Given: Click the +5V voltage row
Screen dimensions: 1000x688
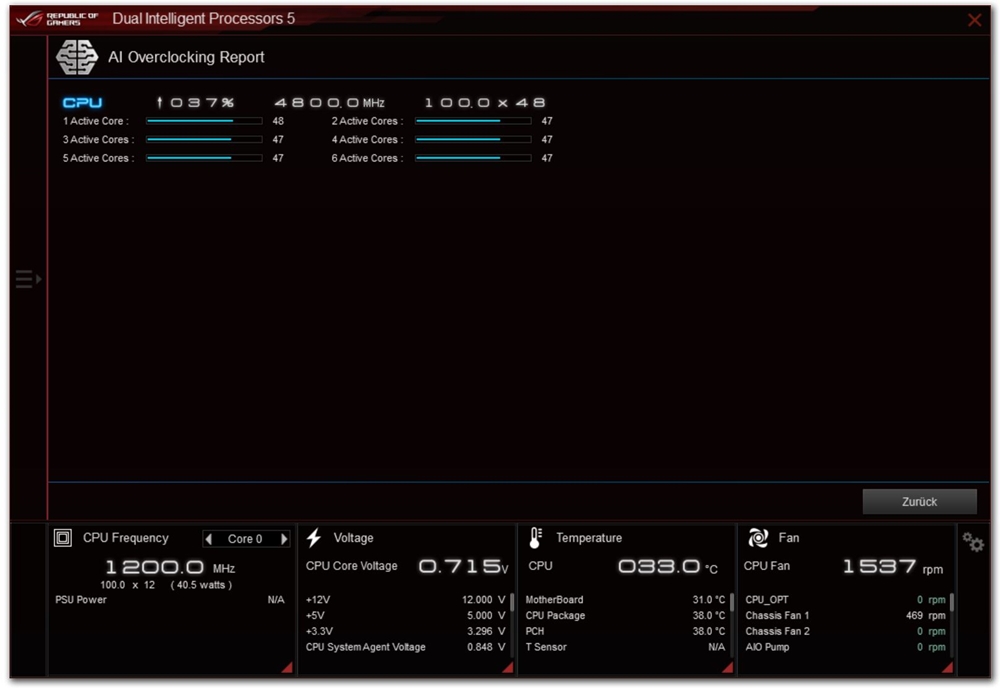Looking at the screenshot, I should [406, 616].
